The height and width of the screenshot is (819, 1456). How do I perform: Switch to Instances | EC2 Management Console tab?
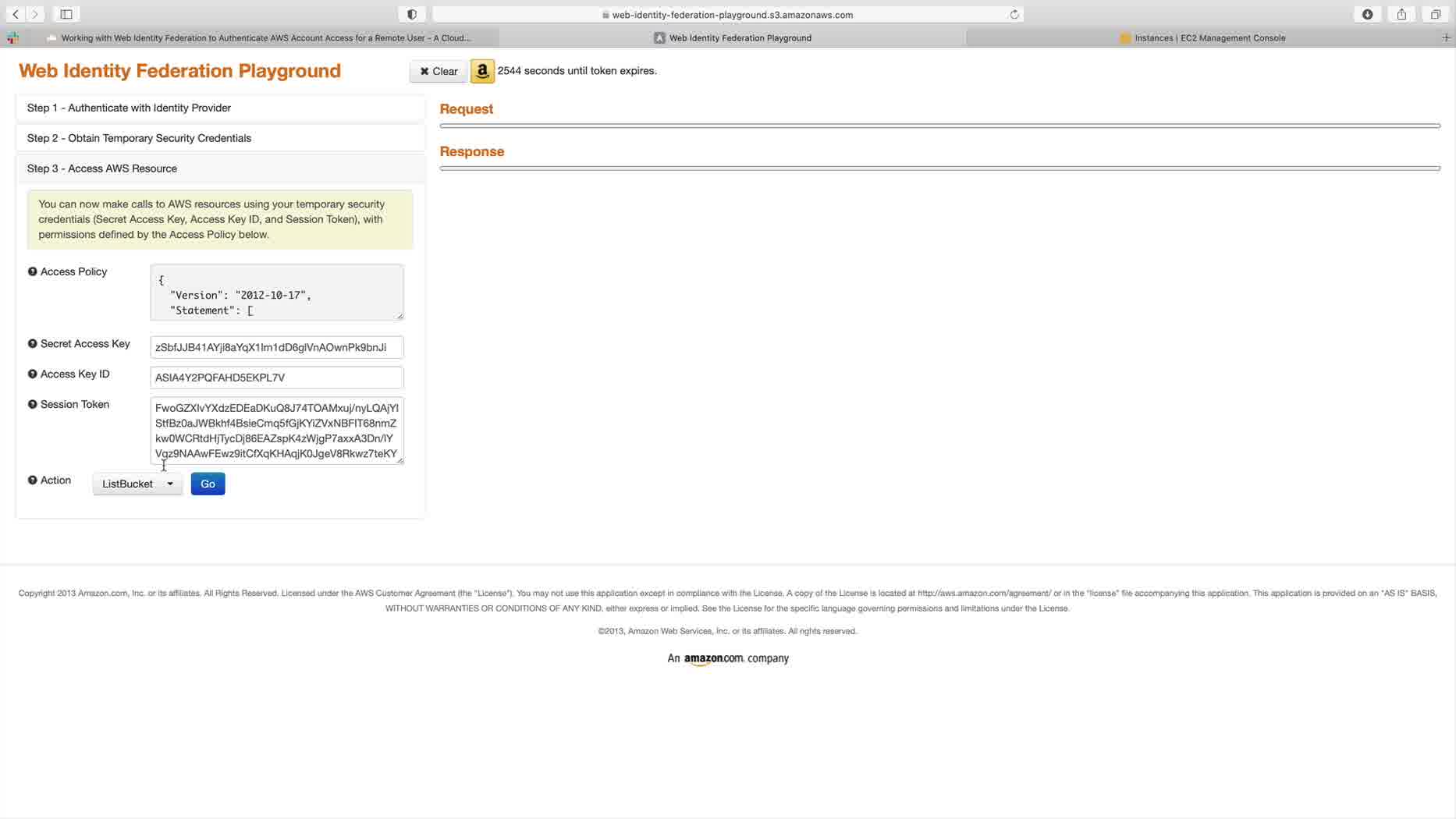[1202, 37]
